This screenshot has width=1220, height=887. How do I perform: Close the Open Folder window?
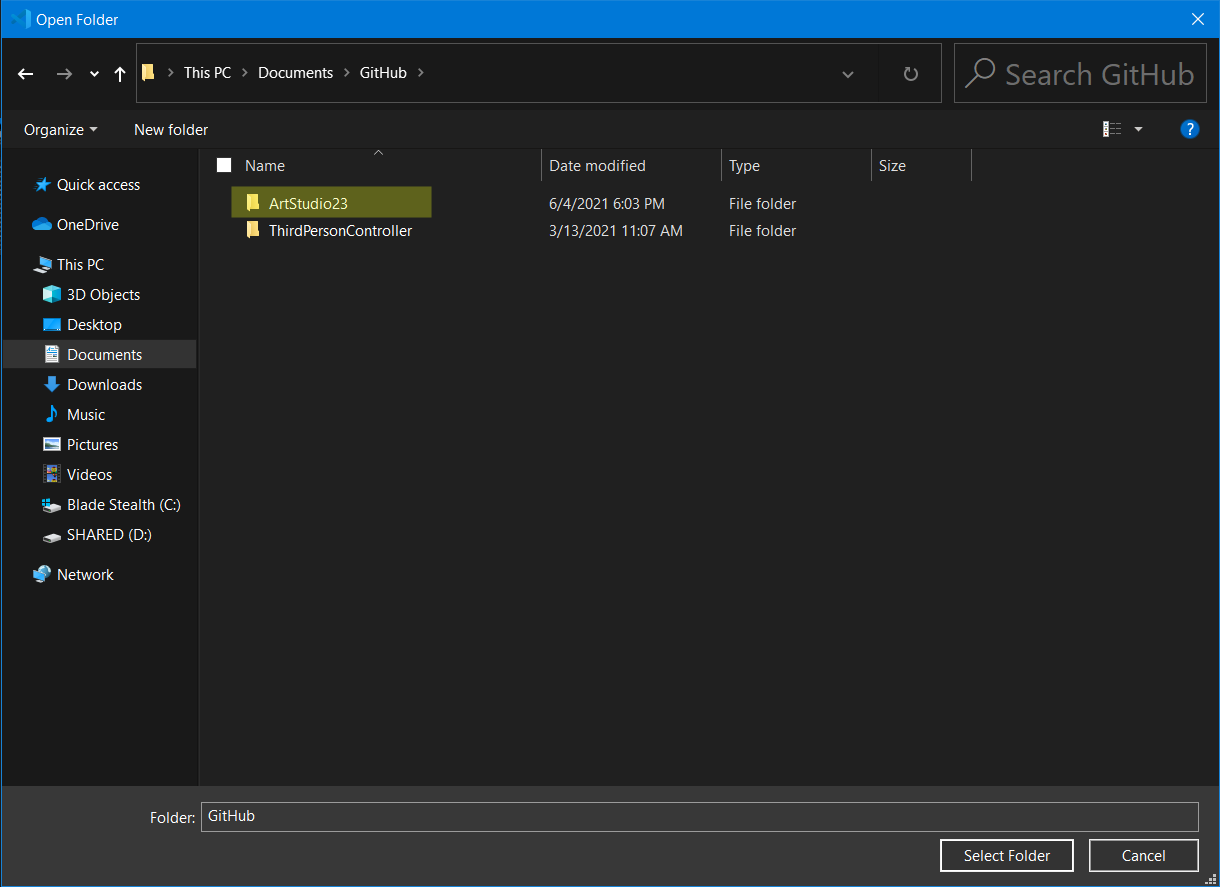tap(1197, 19)
